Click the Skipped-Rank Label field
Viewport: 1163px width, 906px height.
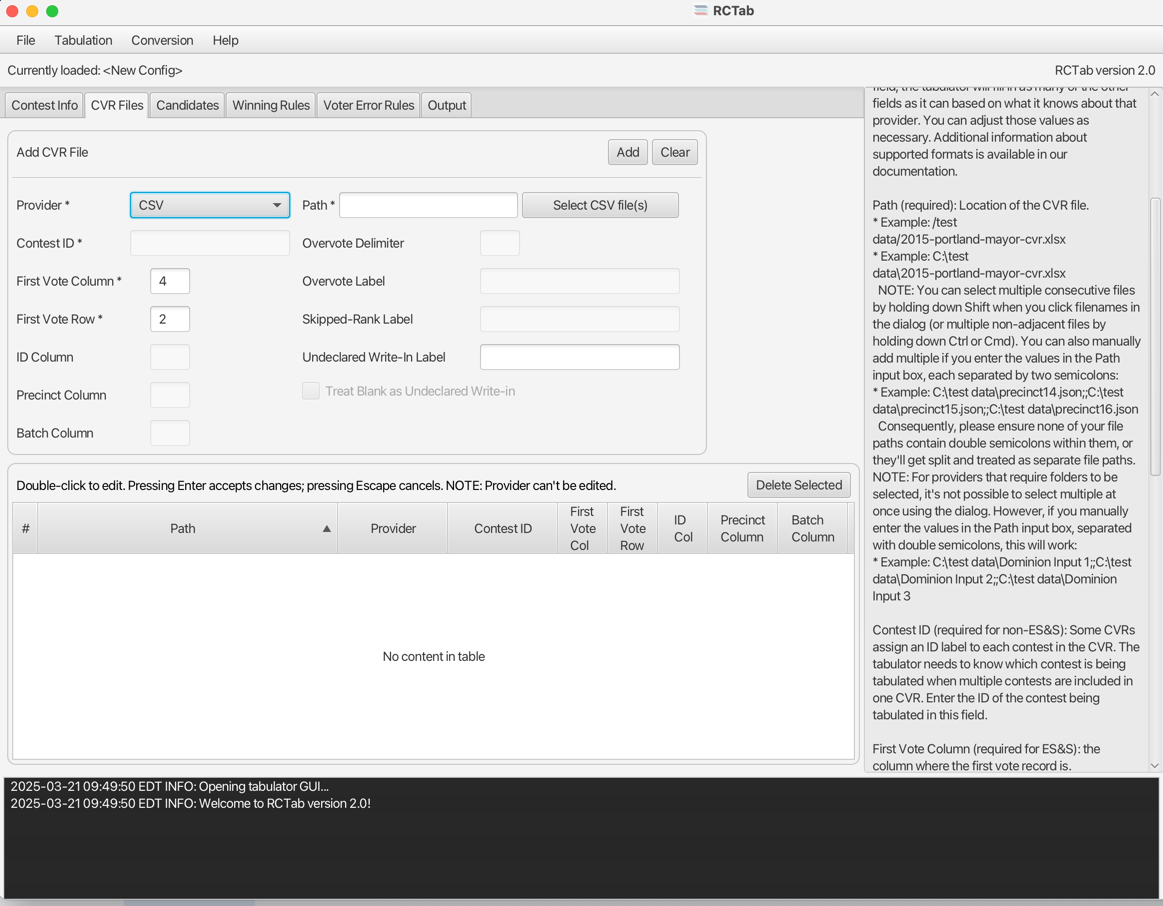(580, 319)
